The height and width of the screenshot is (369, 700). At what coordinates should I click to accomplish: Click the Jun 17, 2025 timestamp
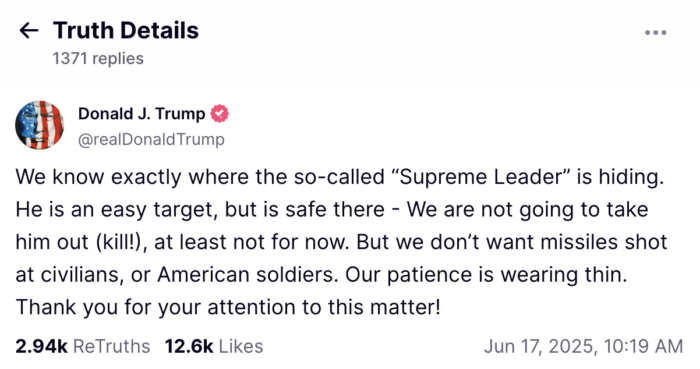[x=583, y=347]
